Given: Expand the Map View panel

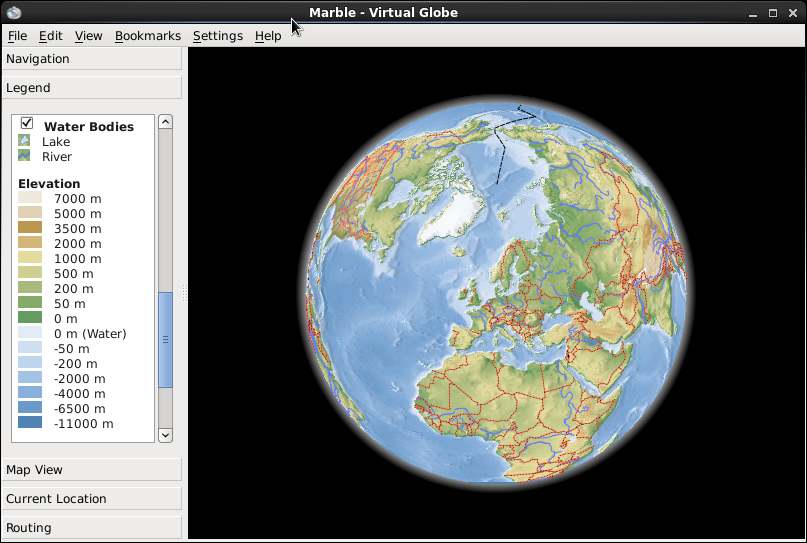Looking at the screenshot, I should tap(92, 470).
